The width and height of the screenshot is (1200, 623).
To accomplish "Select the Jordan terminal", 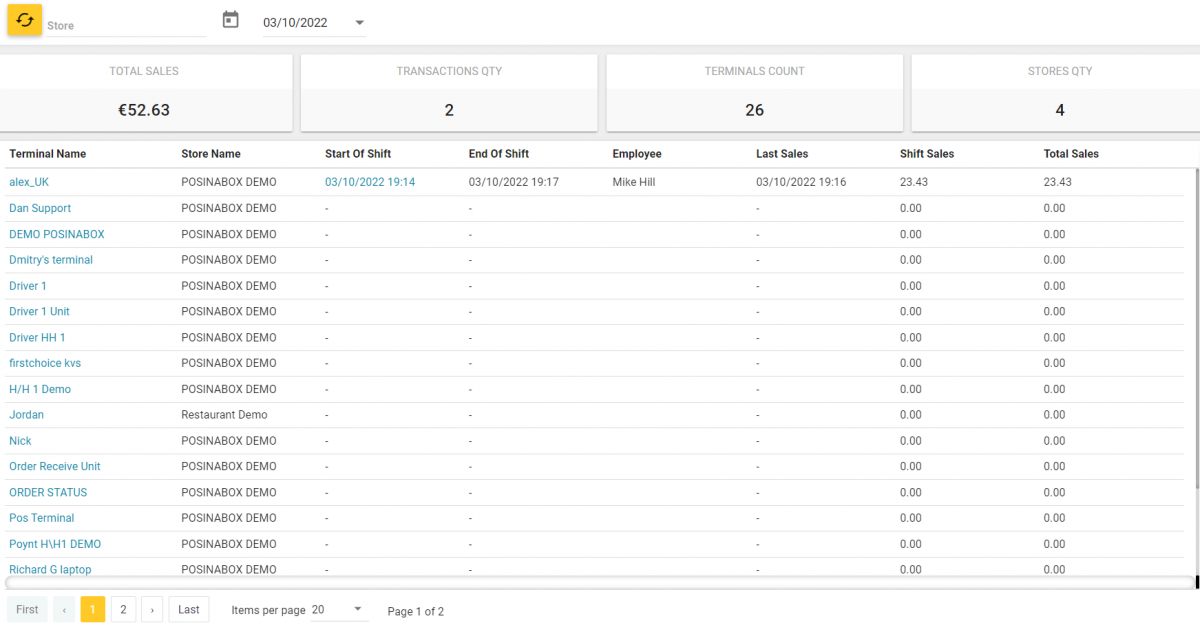I will [x=26, y=414].
